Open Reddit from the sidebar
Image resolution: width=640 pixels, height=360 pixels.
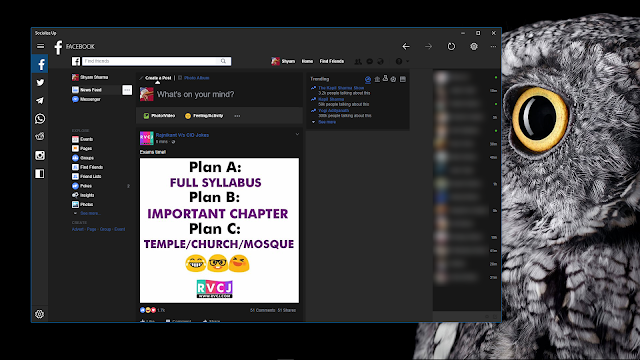[x=40, y=137]
